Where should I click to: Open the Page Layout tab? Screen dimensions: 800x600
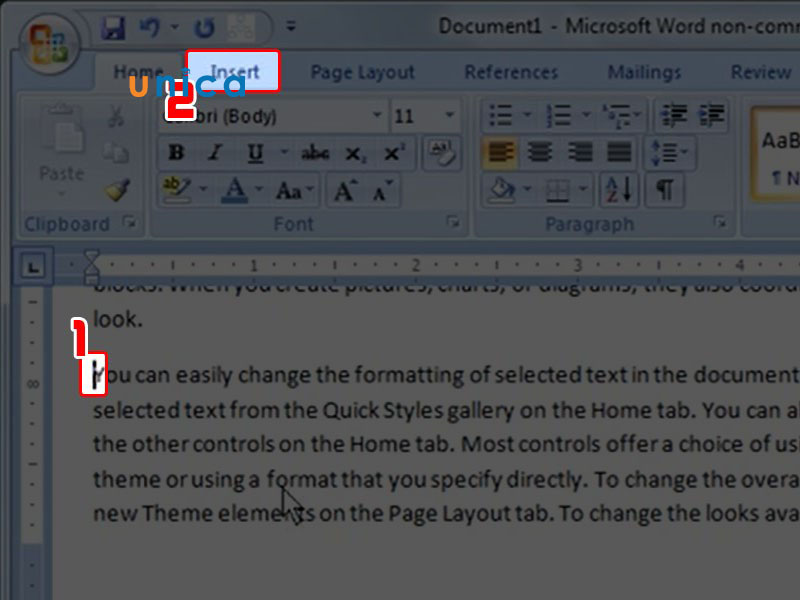[x=362, y=72]
